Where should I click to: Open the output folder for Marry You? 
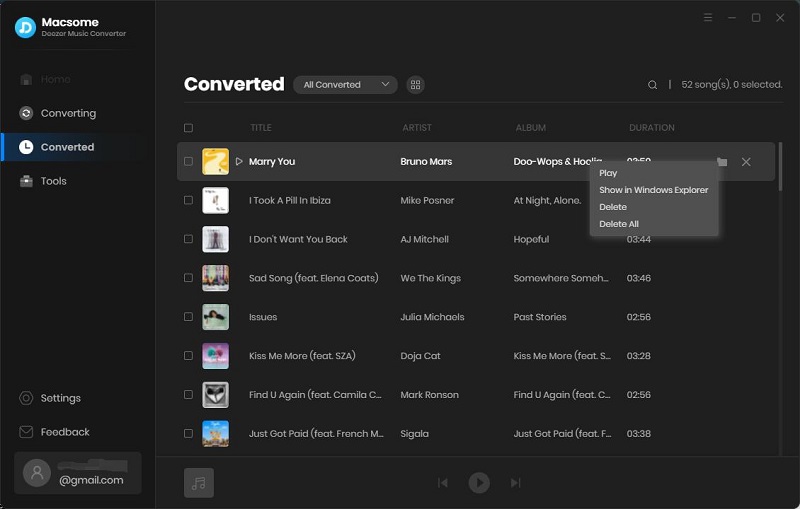click(x=722, y=162)
